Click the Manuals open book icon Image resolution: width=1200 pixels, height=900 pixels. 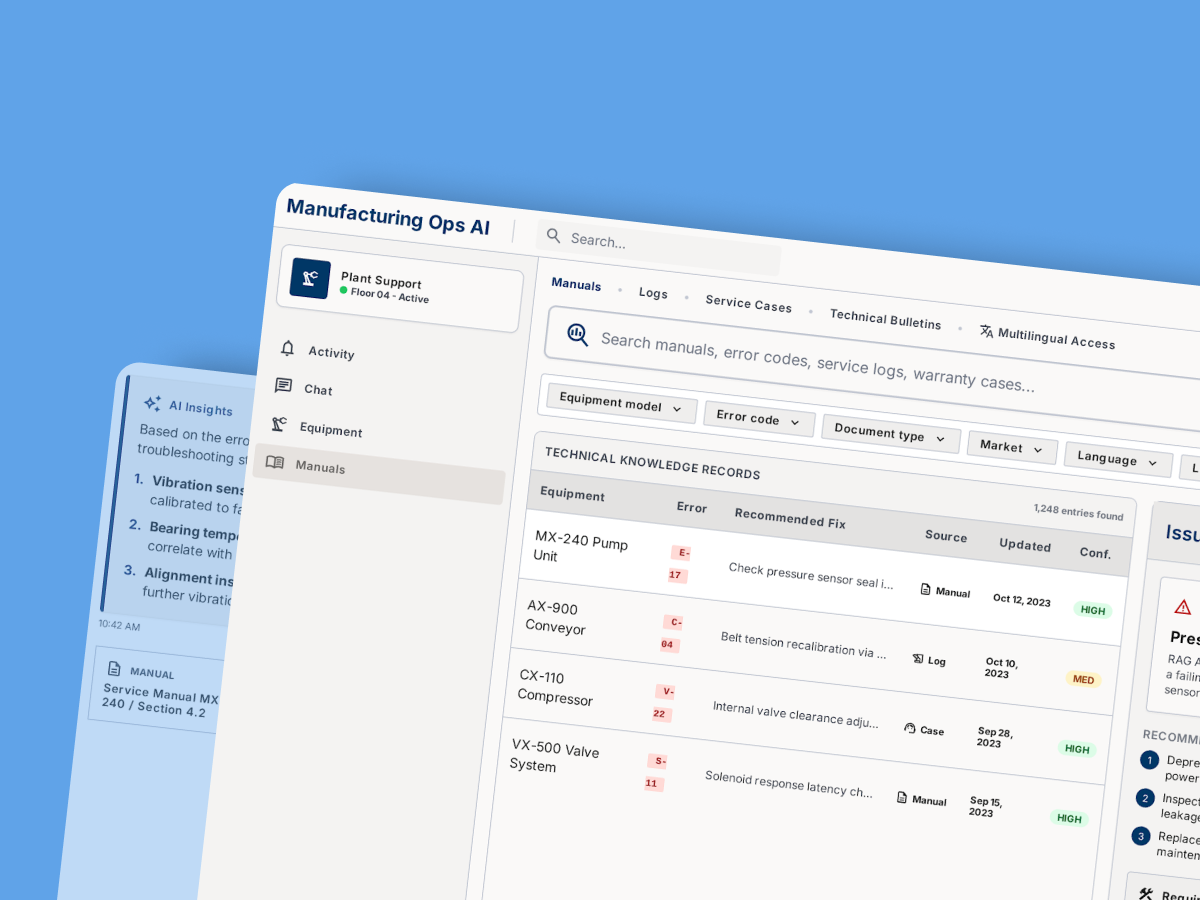coord(275,463)
